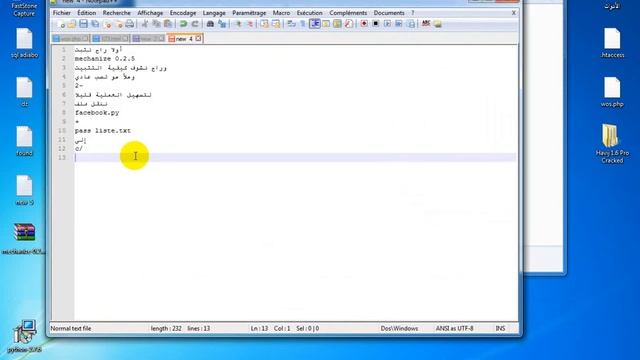This screenshot has width=640, height=360.
Task: Select the wos.php desktop file
Action: tap(612, 92)
